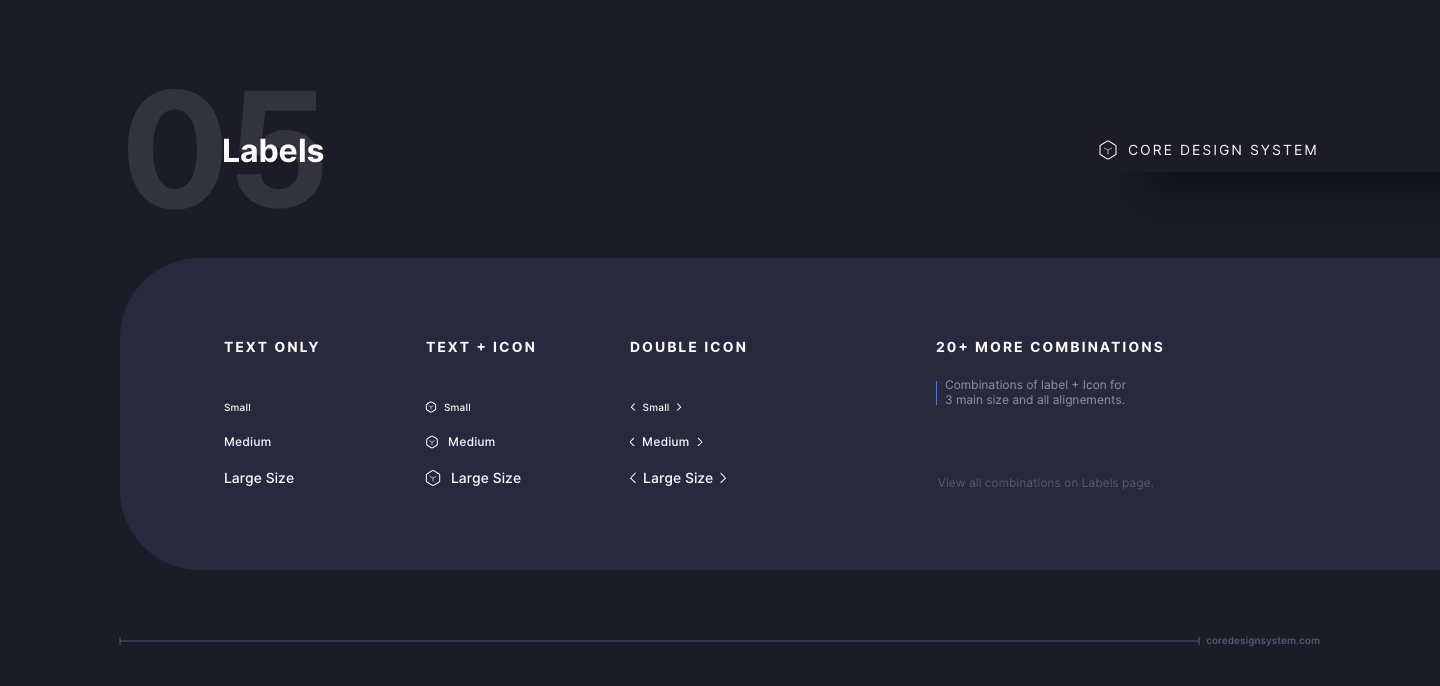Viewport: 1440px width, 686px height.
Task: Click Medium text in Double Icon column
Action: 666,442
